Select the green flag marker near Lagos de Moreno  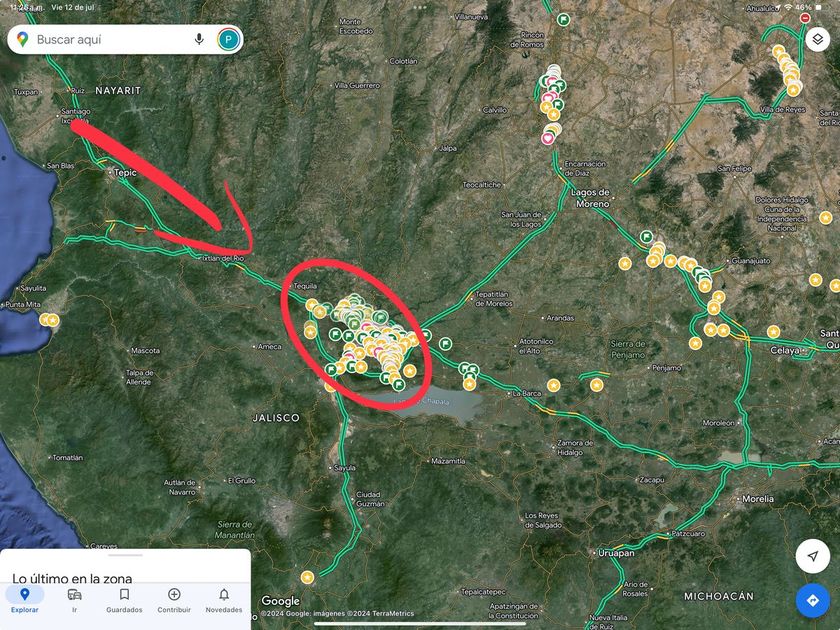pyautogui.click(x=647, y=236)
